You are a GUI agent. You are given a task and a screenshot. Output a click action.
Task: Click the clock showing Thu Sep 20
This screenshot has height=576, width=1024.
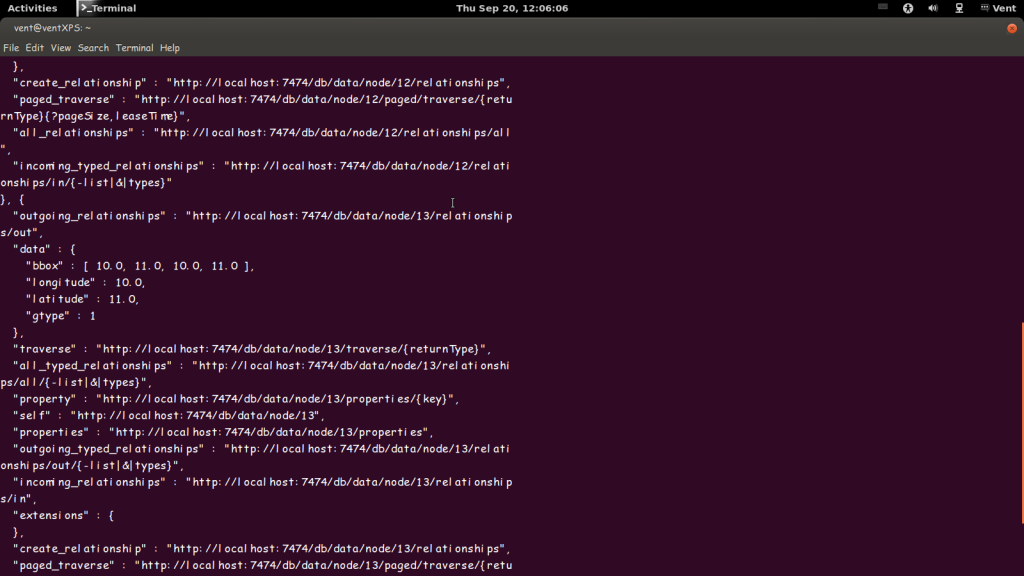[x=511, y=8]
